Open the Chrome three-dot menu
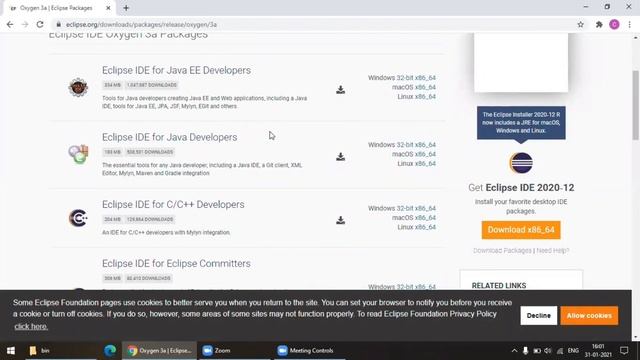The height and width of the screenshot is (360, 640). point(629,24)
